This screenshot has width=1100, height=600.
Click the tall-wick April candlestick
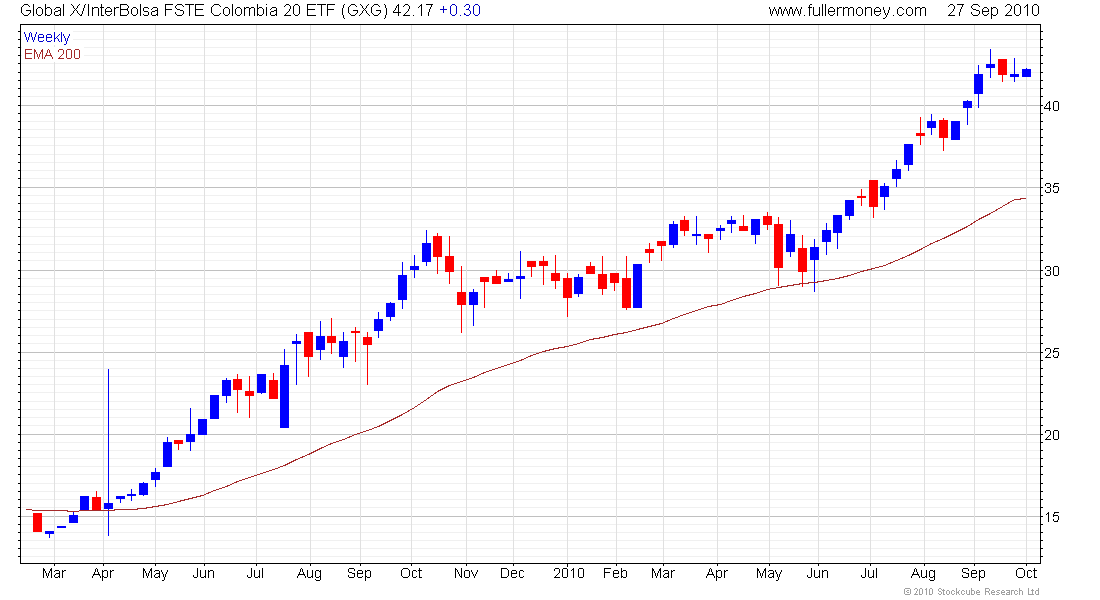[x=108, y=452]
